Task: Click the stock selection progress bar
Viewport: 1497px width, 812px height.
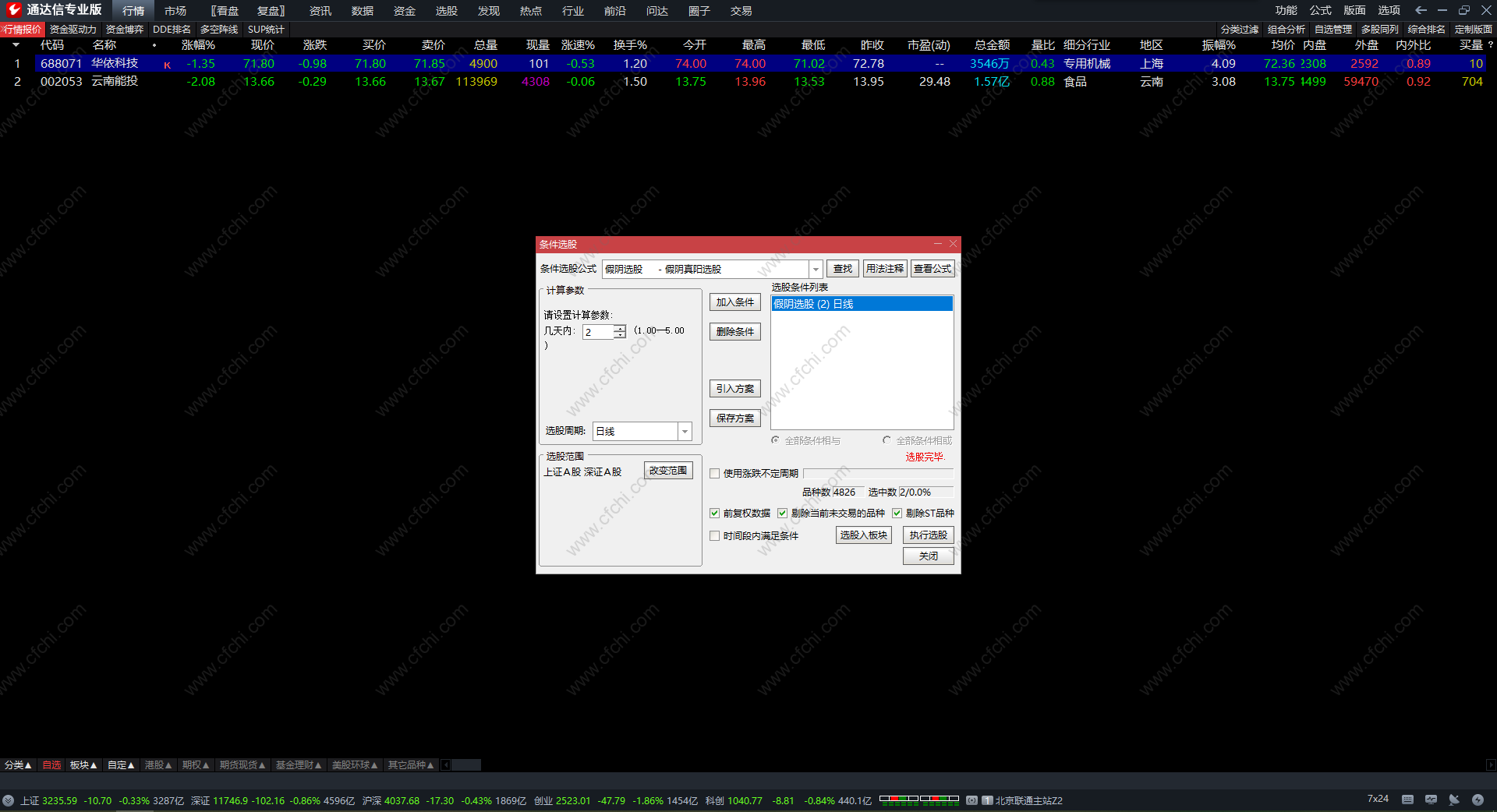Action: (879, 474)
